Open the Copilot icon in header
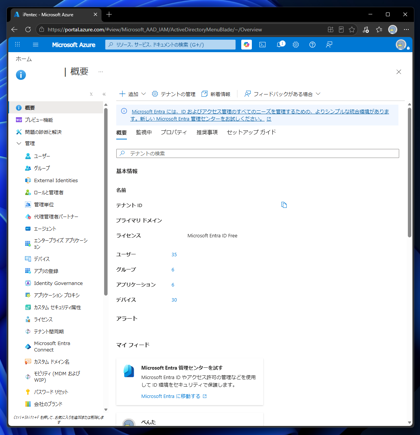The image size is (420, 435). (x=246, y=45)
